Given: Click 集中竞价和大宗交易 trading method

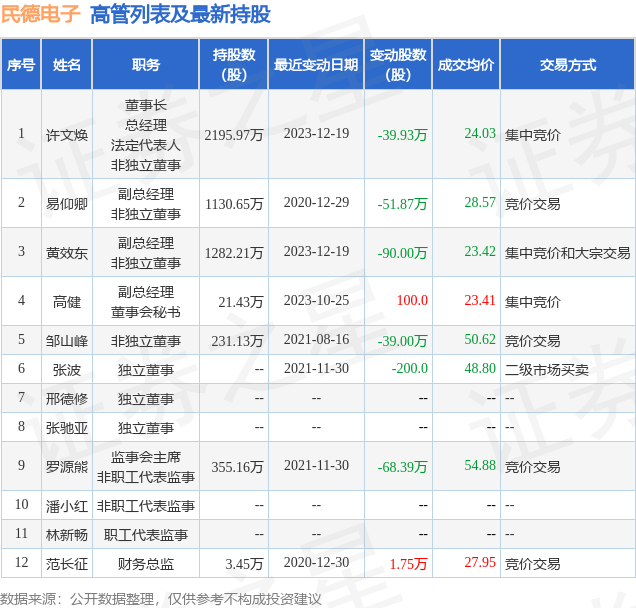Looking at the screenshot, I should click(x=567, y=253).
